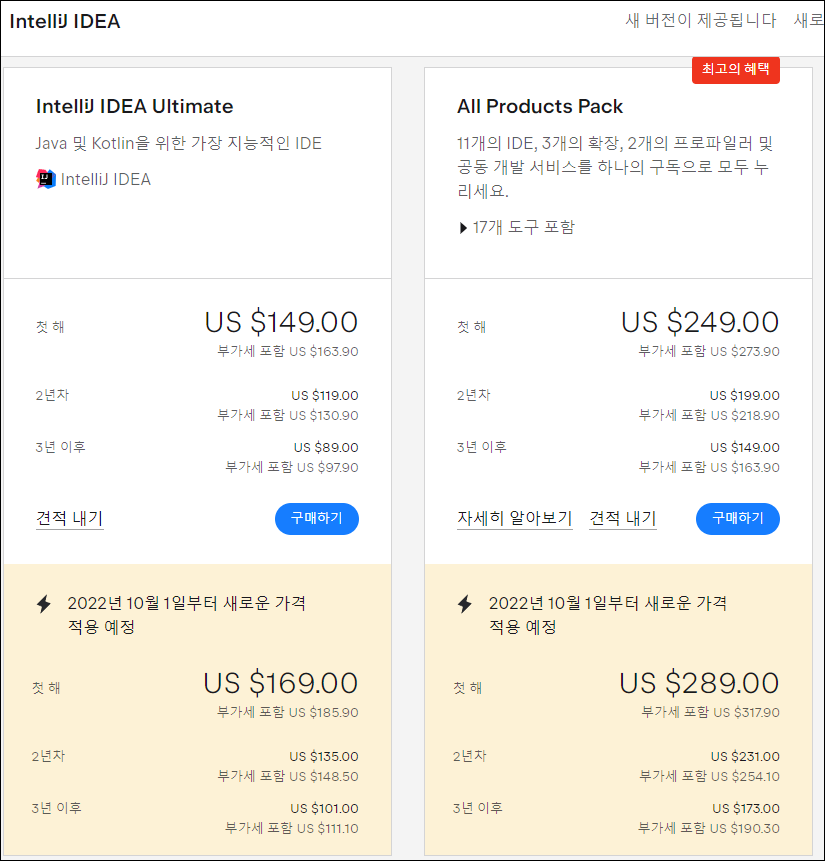Open "견적 내기" link under All Products Pack
The width and height of the screenshot is (825, 861).
pos(623,518)
